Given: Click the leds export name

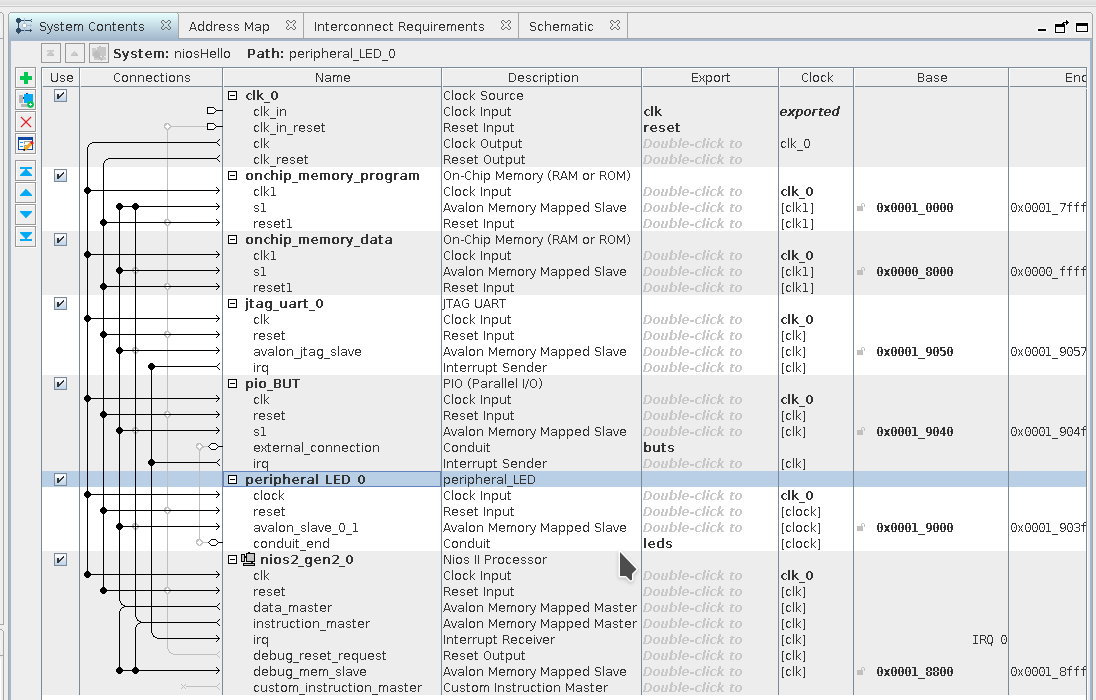Looking at the screenshot, I should pyautogui.click(x=658, y=544).
